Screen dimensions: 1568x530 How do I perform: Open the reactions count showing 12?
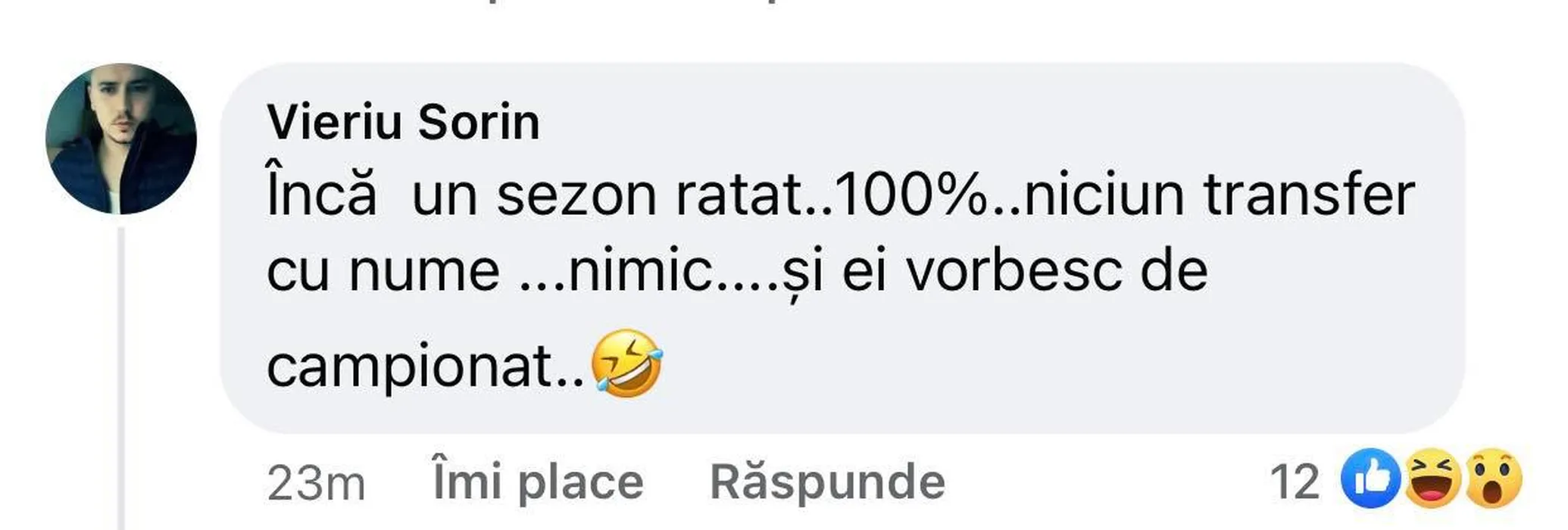tap(1295, 482)
